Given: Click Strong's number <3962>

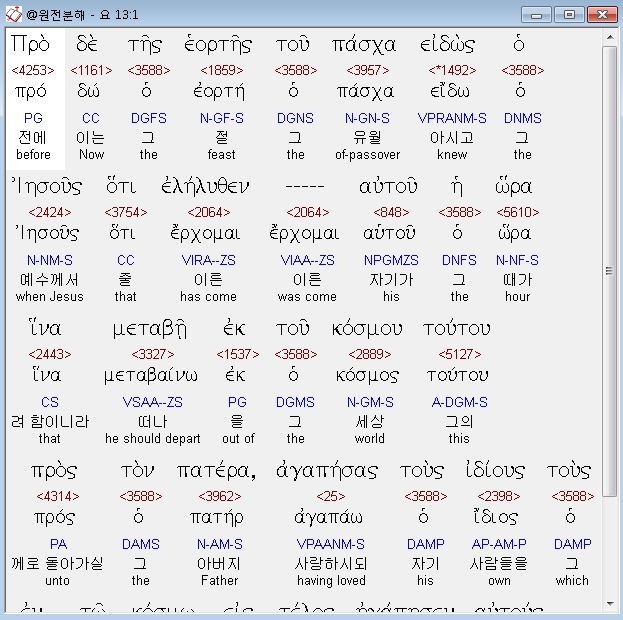Looking at the screenshot, I should click(220, 496).
